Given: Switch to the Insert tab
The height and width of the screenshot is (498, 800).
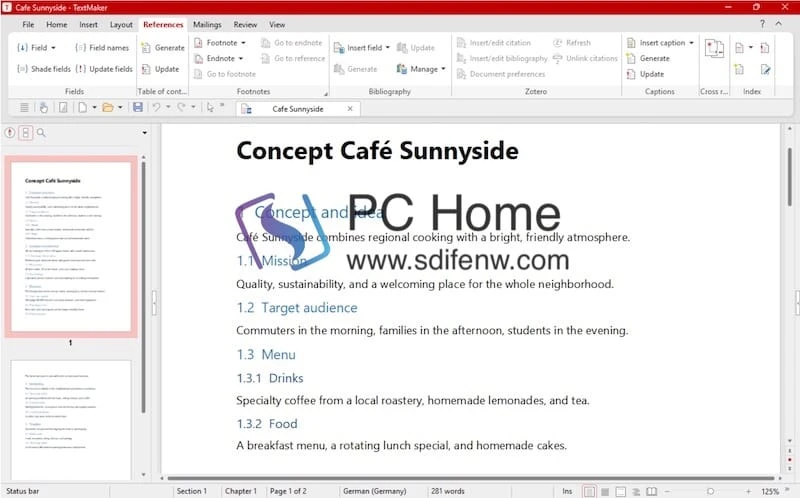Looking at the screenshot, I should point(88,24).
